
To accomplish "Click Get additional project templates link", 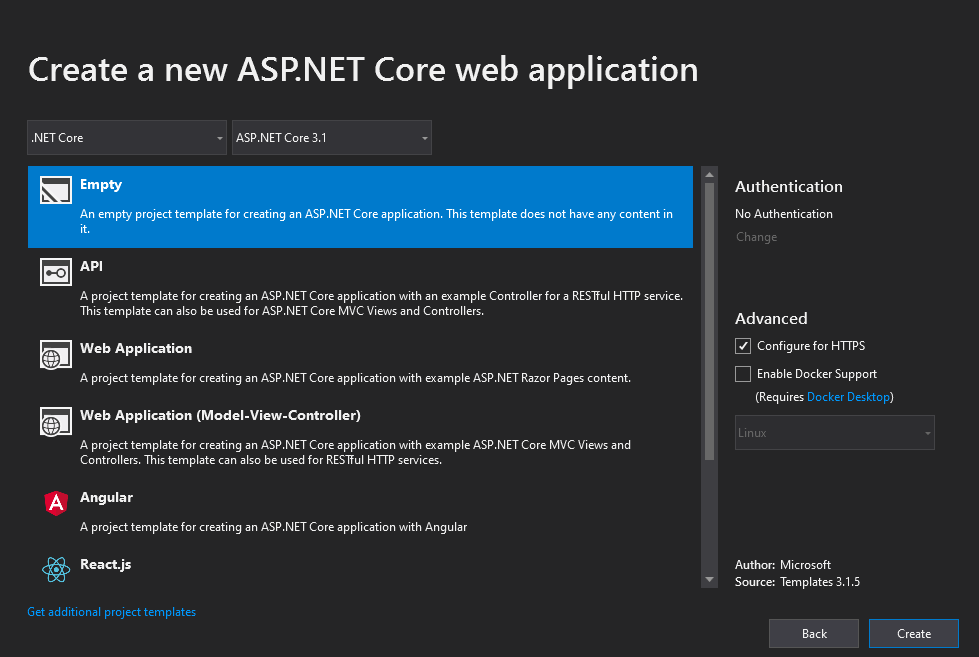I will click(112, 612).
